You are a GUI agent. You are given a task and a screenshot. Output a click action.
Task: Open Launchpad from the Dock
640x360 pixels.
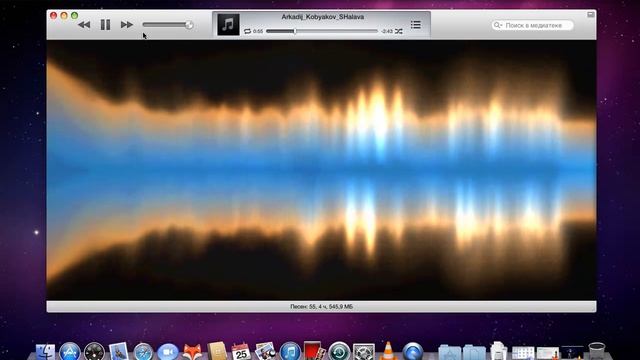tap(94, 352)
